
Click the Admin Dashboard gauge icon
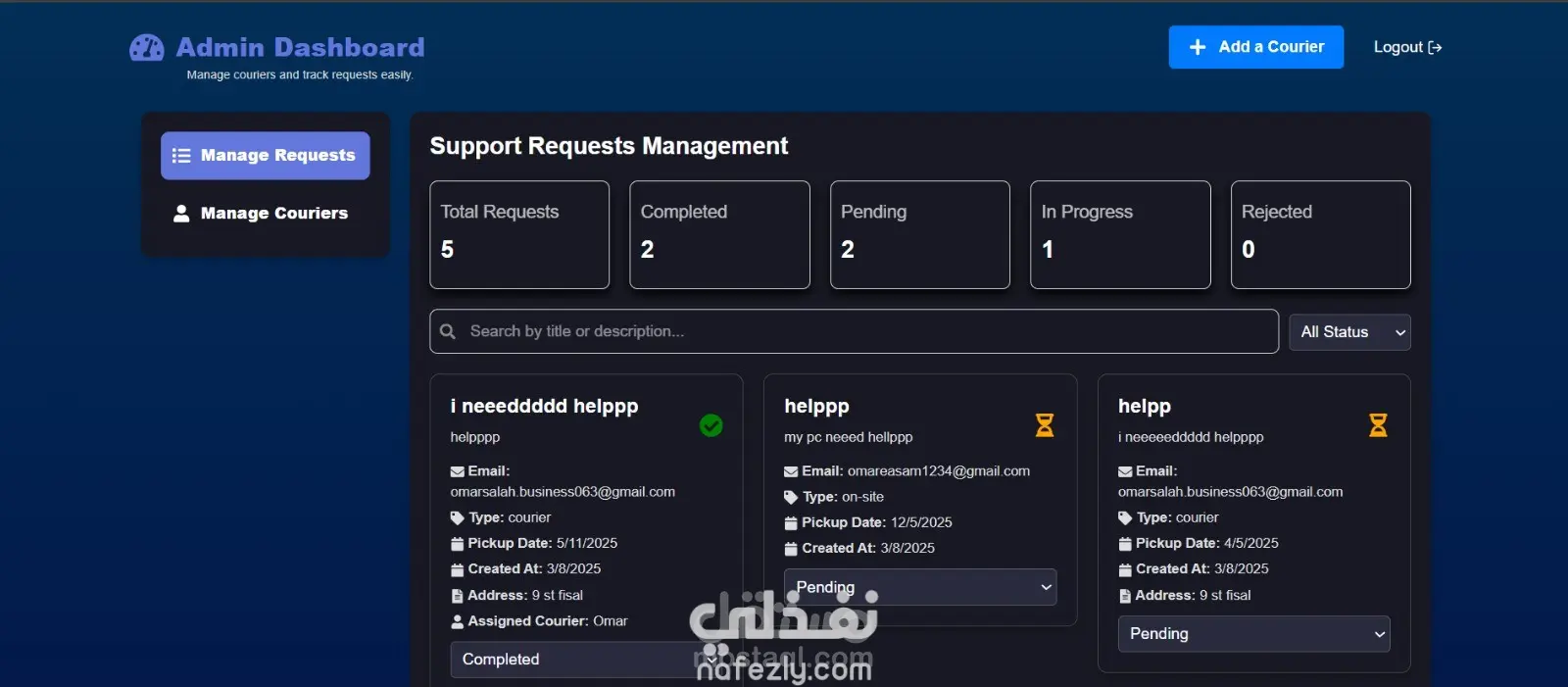(147, 47)
